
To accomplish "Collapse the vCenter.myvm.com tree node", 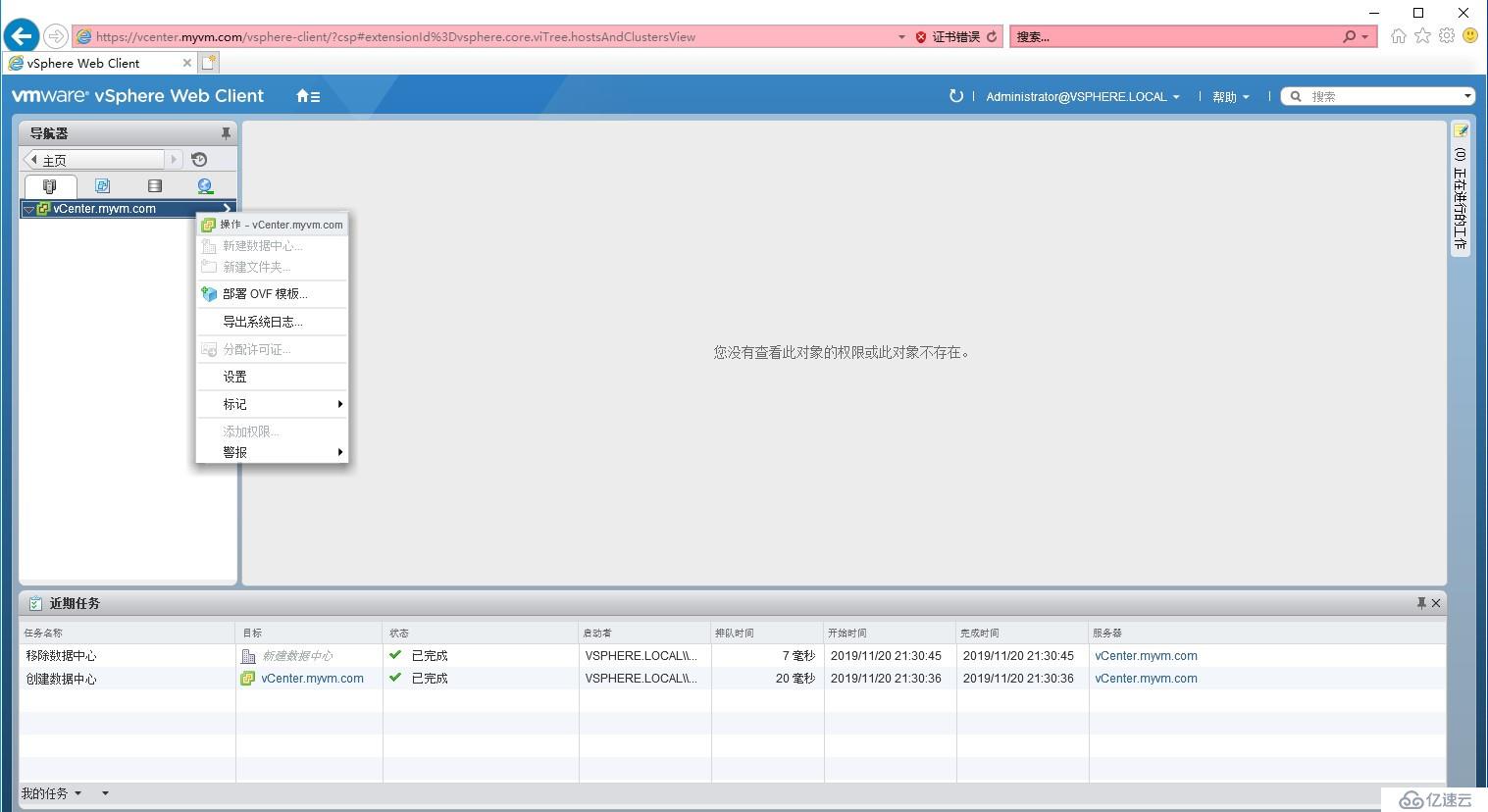I will (28, 209).
